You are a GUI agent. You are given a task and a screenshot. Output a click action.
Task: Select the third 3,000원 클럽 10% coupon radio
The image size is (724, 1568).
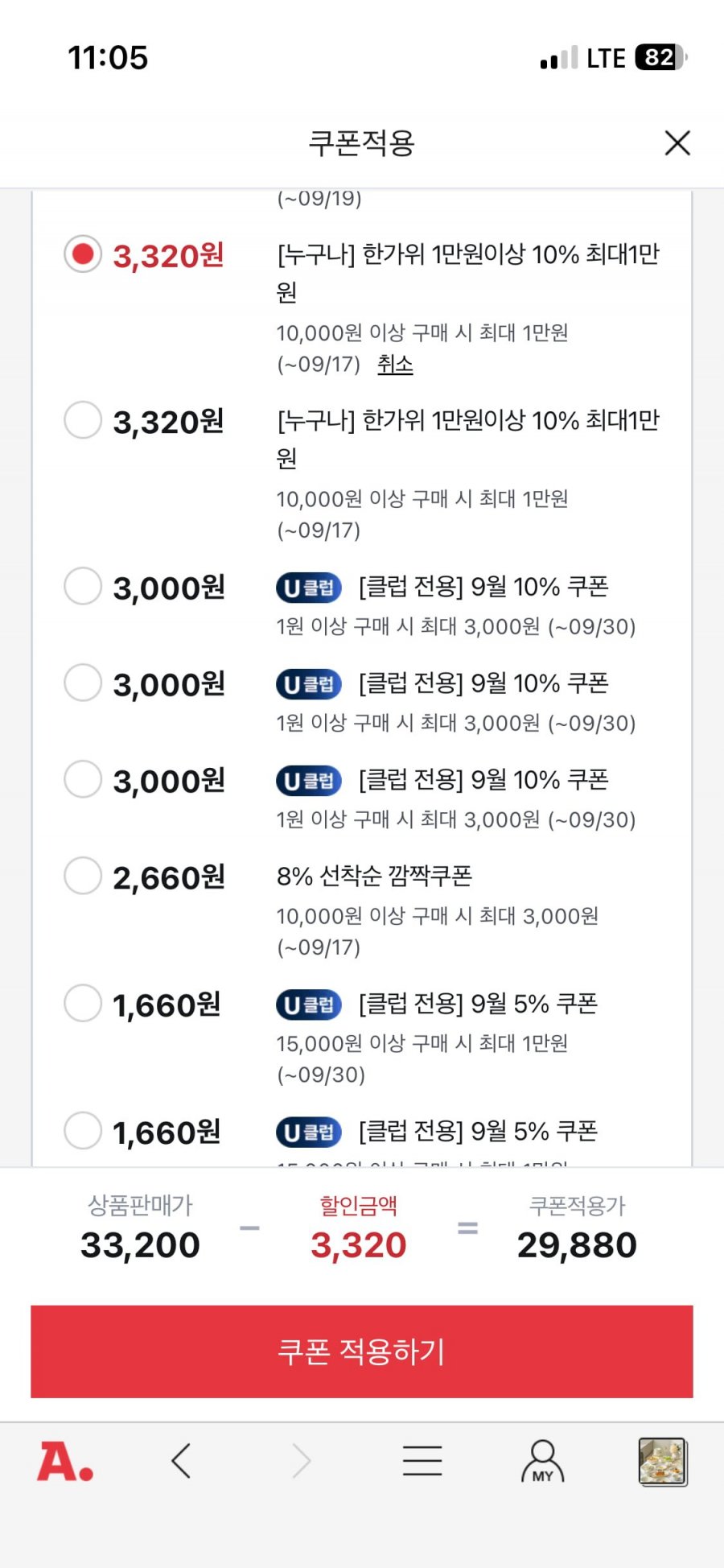(x=83, y=779)
